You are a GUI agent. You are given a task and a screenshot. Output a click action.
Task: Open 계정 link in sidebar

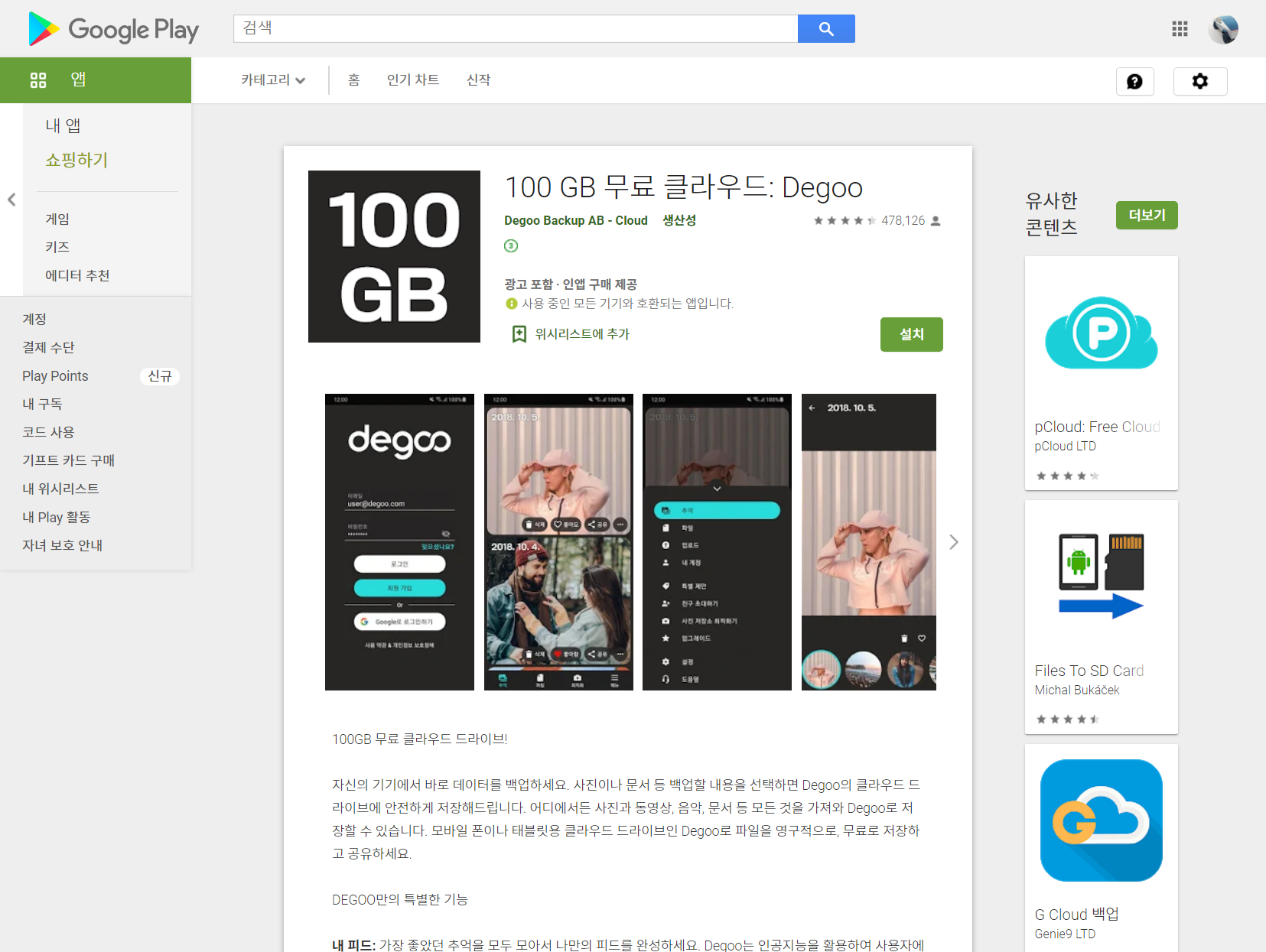point(34,319)
